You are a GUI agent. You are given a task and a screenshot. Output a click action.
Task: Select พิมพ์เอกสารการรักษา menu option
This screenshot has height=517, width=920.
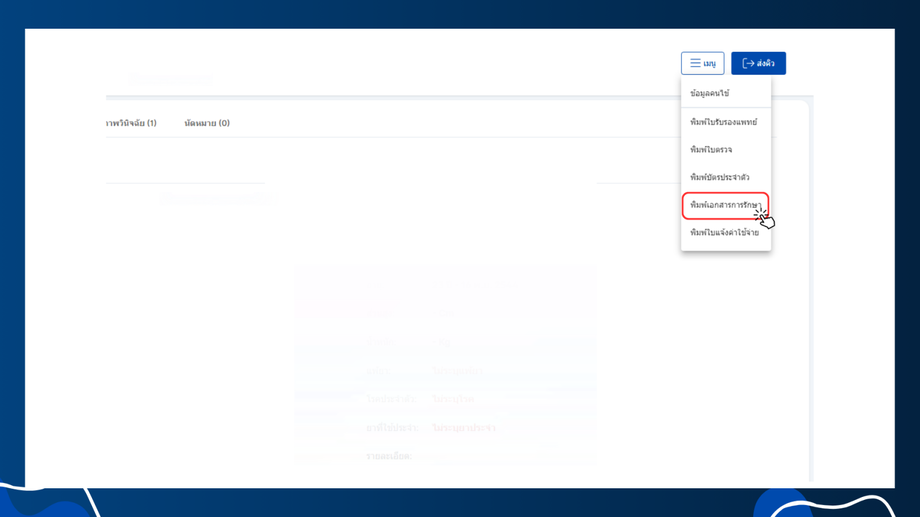pyautogui.click(x=725, y=205)
